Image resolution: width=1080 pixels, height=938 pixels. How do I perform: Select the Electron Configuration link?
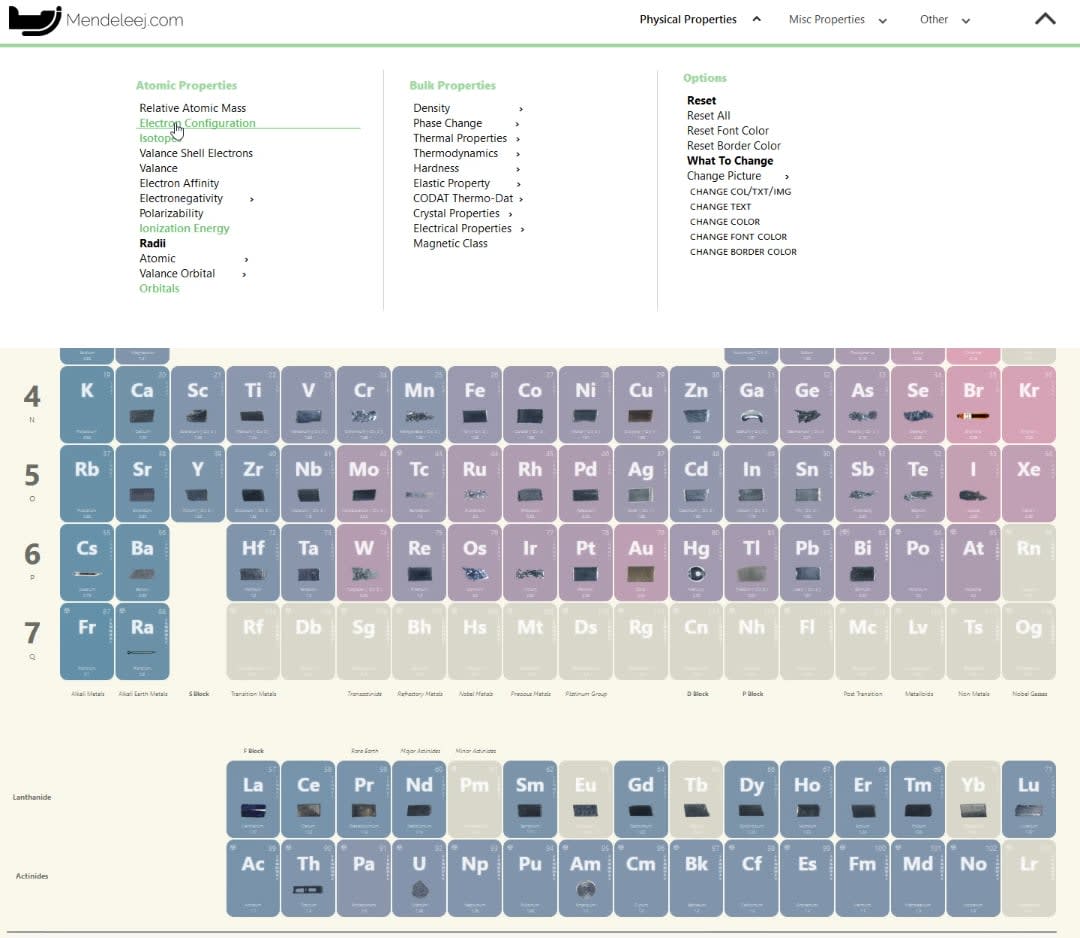196,123
